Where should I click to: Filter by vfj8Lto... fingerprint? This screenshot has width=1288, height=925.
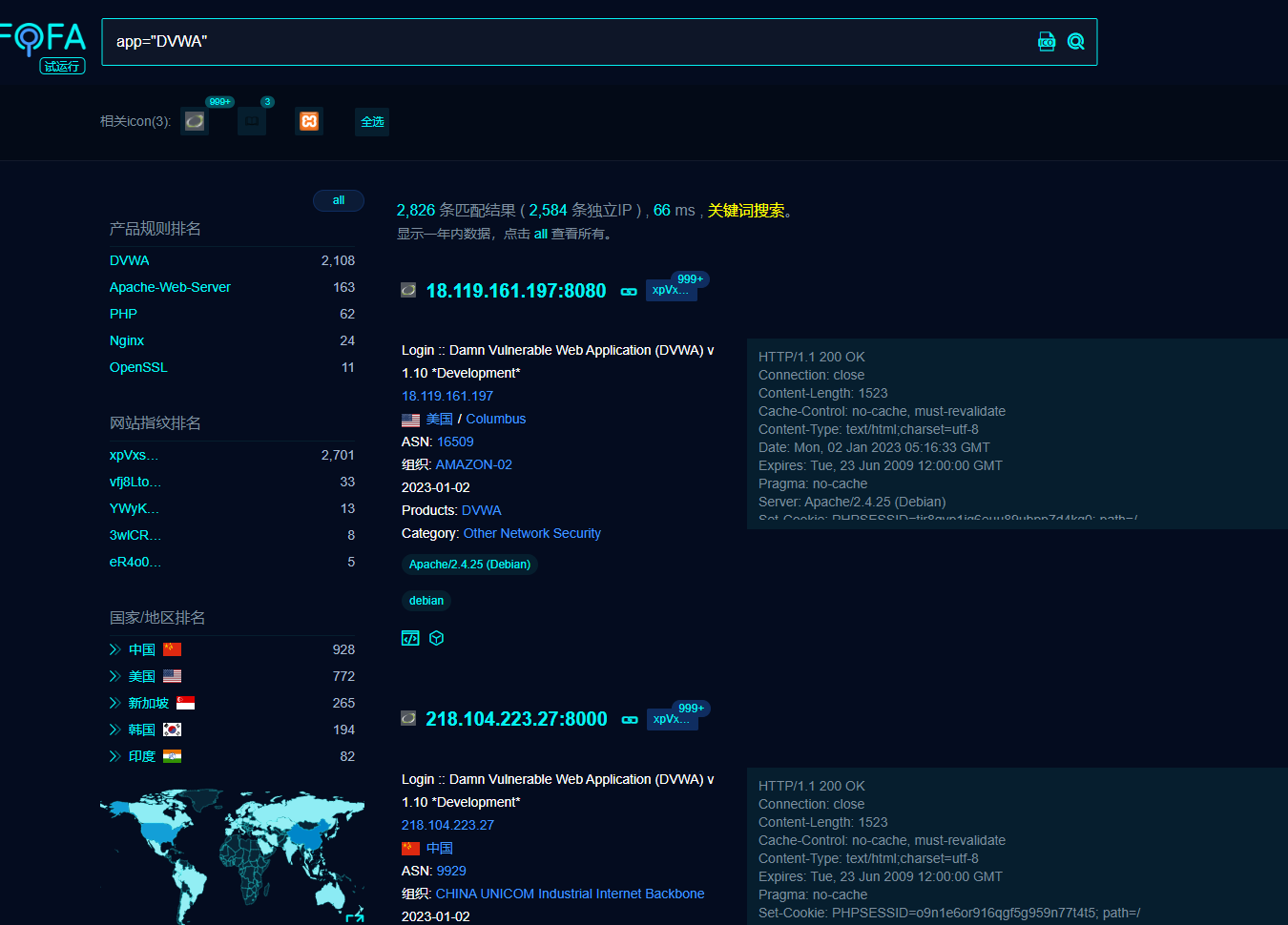pos(135,482)
